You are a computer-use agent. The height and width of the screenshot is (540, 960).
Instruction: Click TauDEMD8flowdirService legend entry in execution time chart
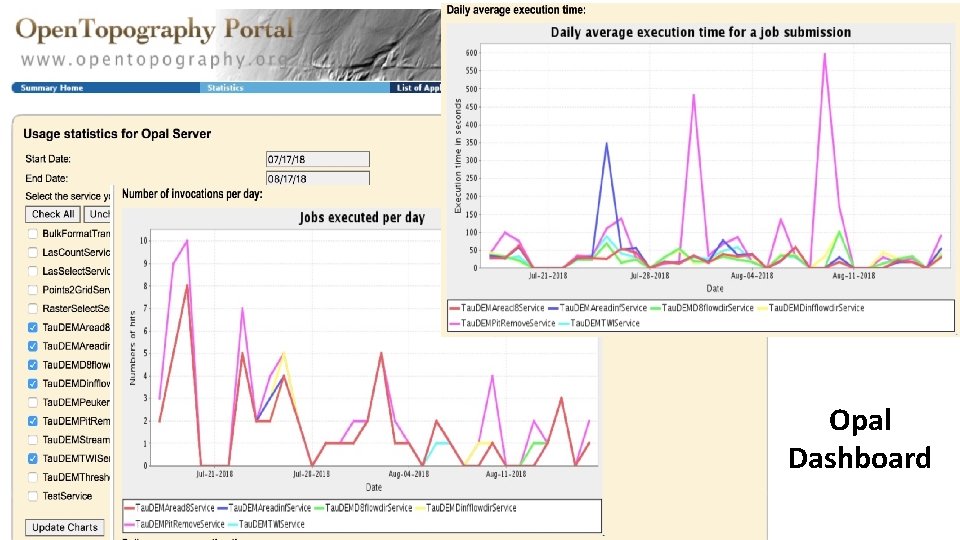click(x=702, y=308)
